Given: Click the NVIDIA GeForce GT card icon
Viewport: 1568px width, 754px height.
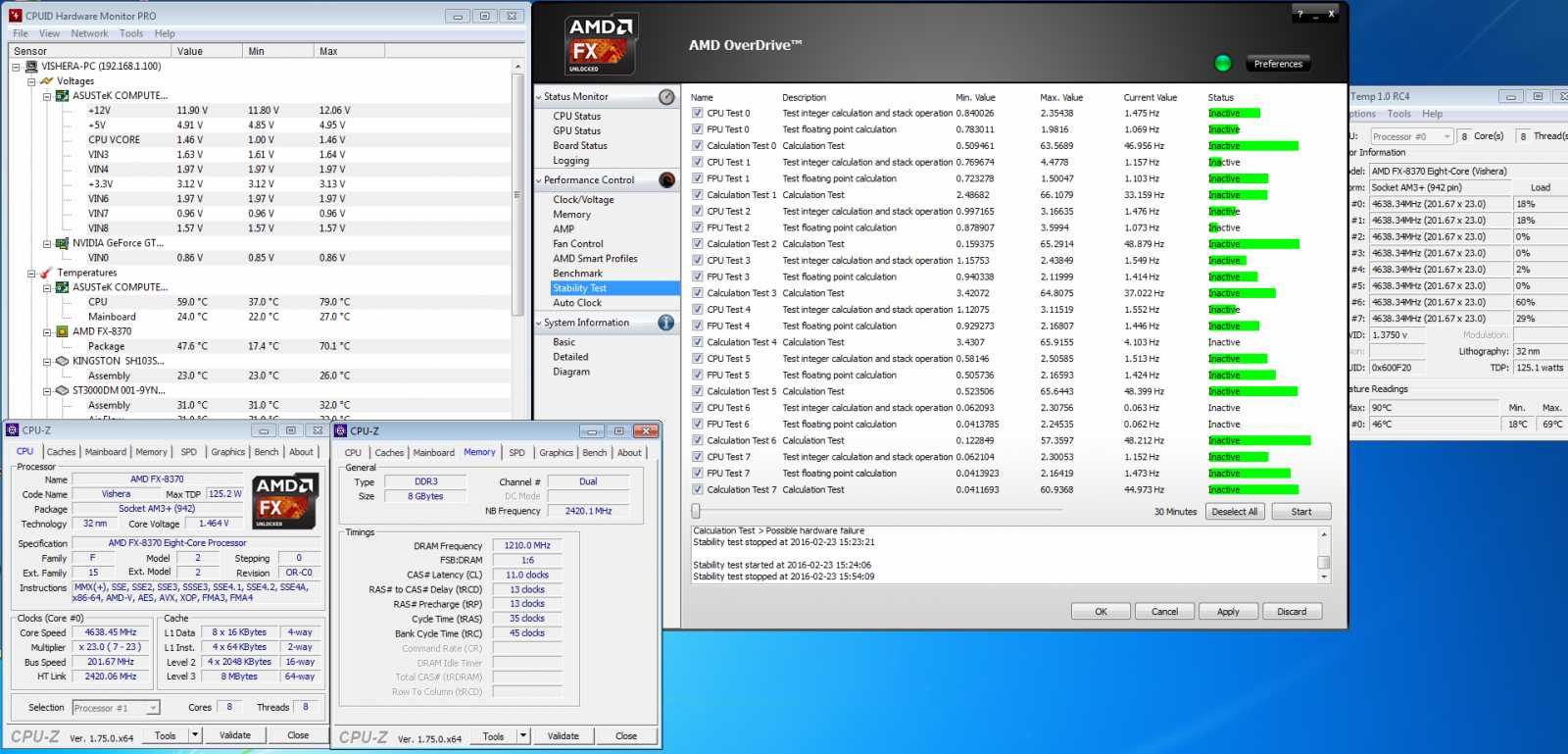Looking at the screenshot, I should [x=63, y=243].
